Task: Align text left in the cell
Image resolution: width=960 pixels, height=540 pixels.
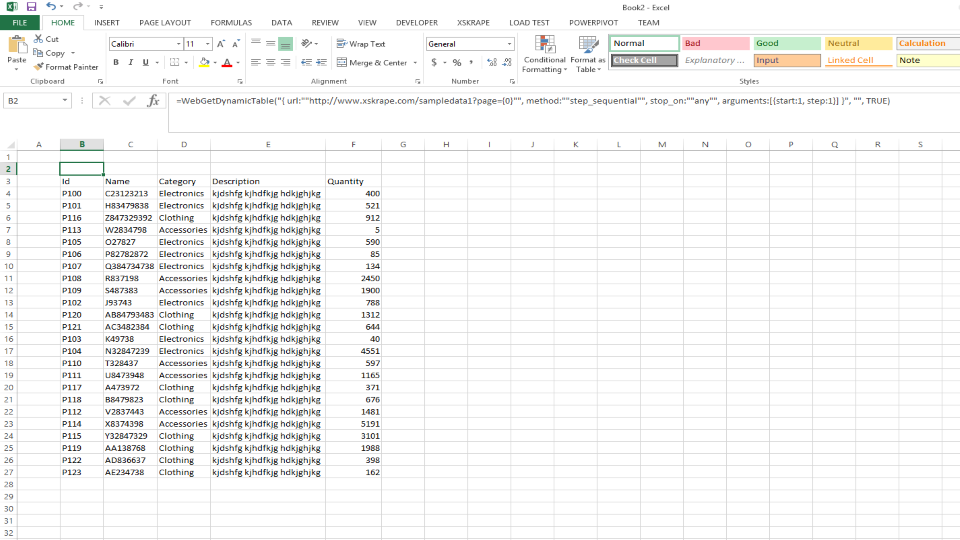Action: click(256, 62)
